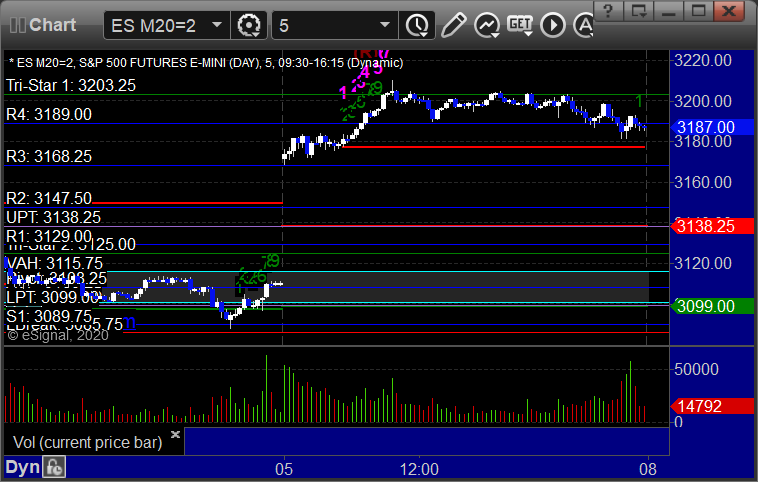Click the Chart title label
Screen dimensions: 758x482
pos(52,25)
